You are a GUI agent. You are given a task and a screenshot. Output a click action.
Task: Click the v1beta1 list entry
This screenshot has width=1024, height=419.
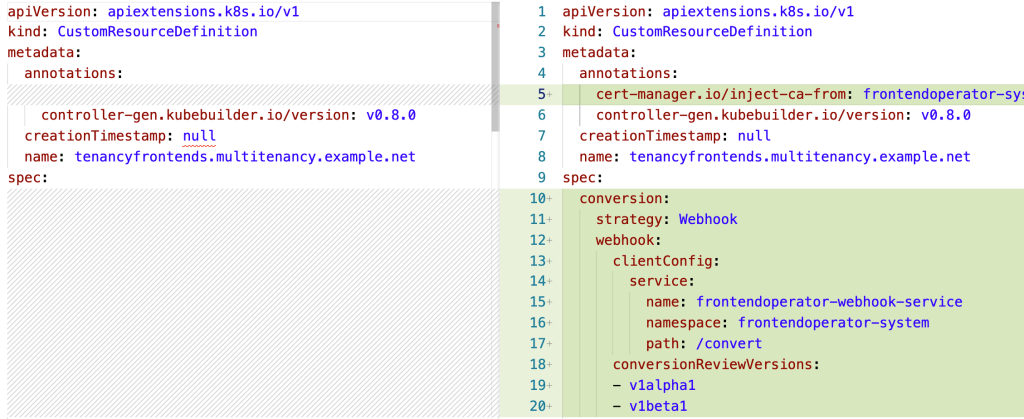coord(657,406)
